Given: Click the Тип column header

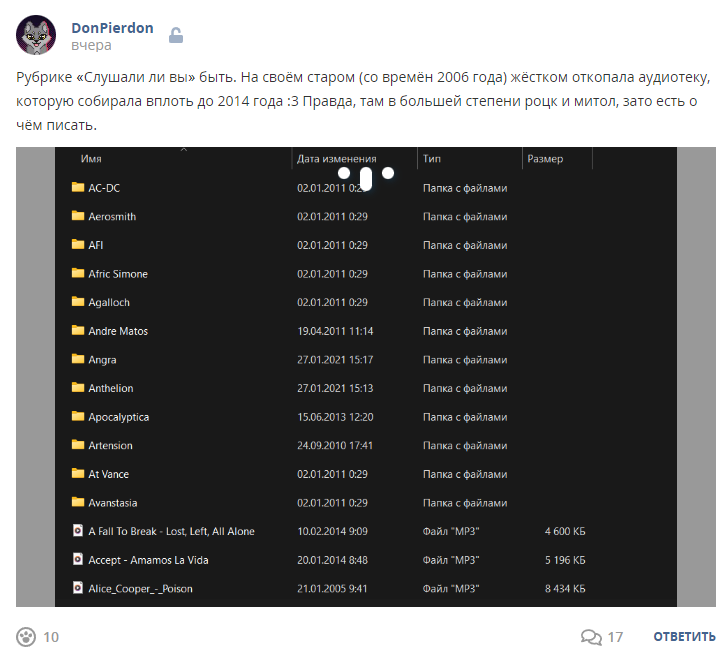Looking at the screenshot, I should pos(432,159).
